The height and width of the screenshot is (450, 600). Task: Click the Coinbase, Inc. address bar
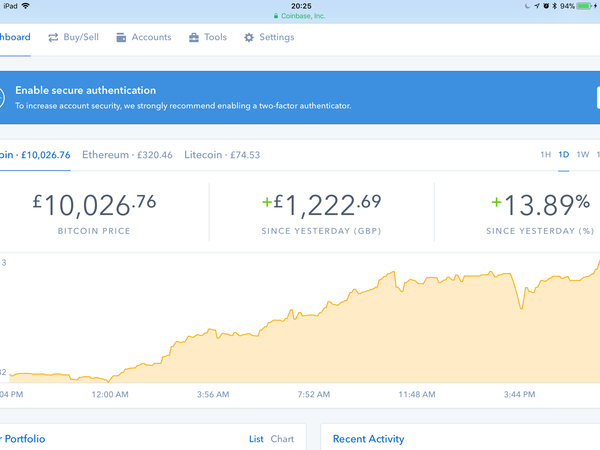click(x=300, y=16)
